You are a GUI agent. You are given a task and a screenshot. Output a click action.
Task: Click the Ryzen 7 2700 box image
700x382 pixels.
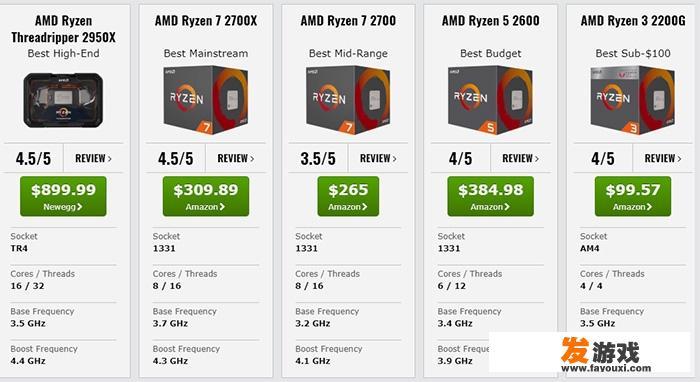[348, 100]
